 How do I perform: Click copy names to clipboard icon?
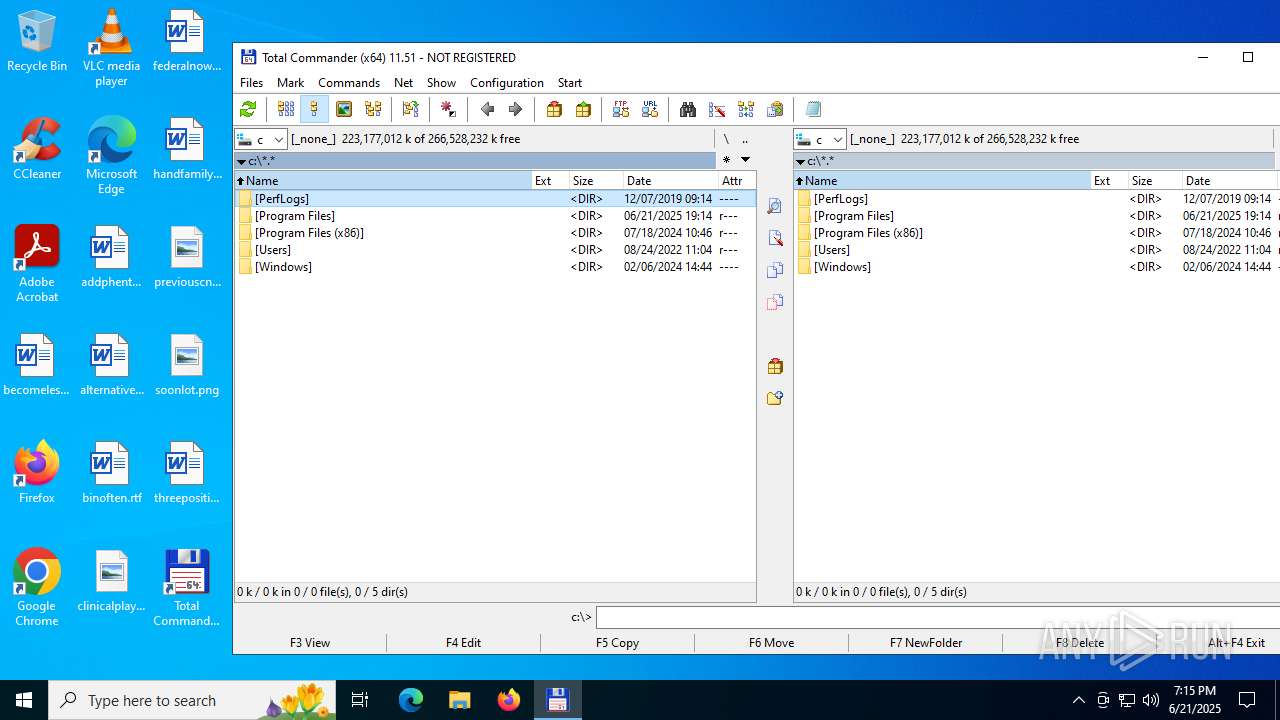[775, 109]
